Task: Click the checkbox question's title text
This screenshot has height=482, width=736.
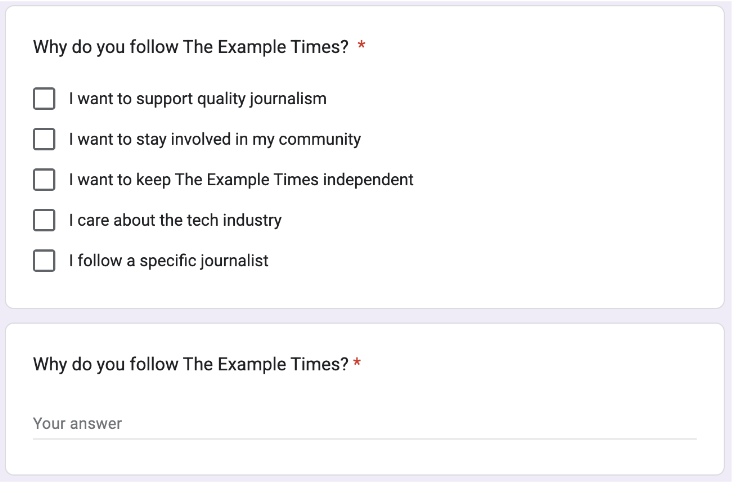Action: tap(191, 47)
